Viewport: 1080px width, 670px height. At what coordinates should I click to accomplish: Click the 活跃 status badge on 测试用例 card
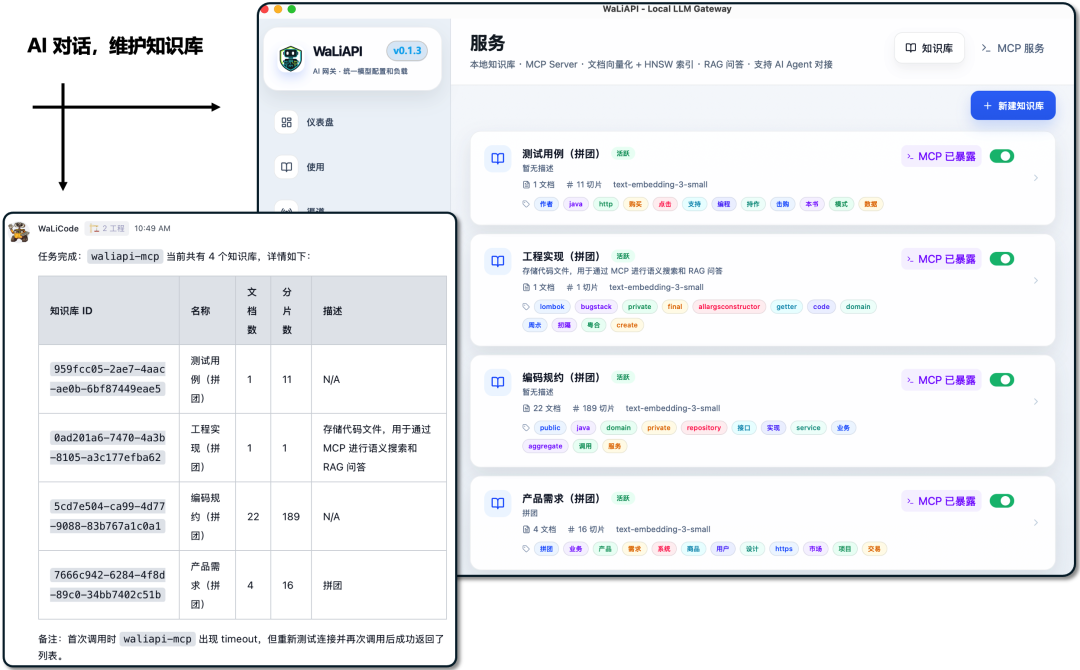click(623, 154)
